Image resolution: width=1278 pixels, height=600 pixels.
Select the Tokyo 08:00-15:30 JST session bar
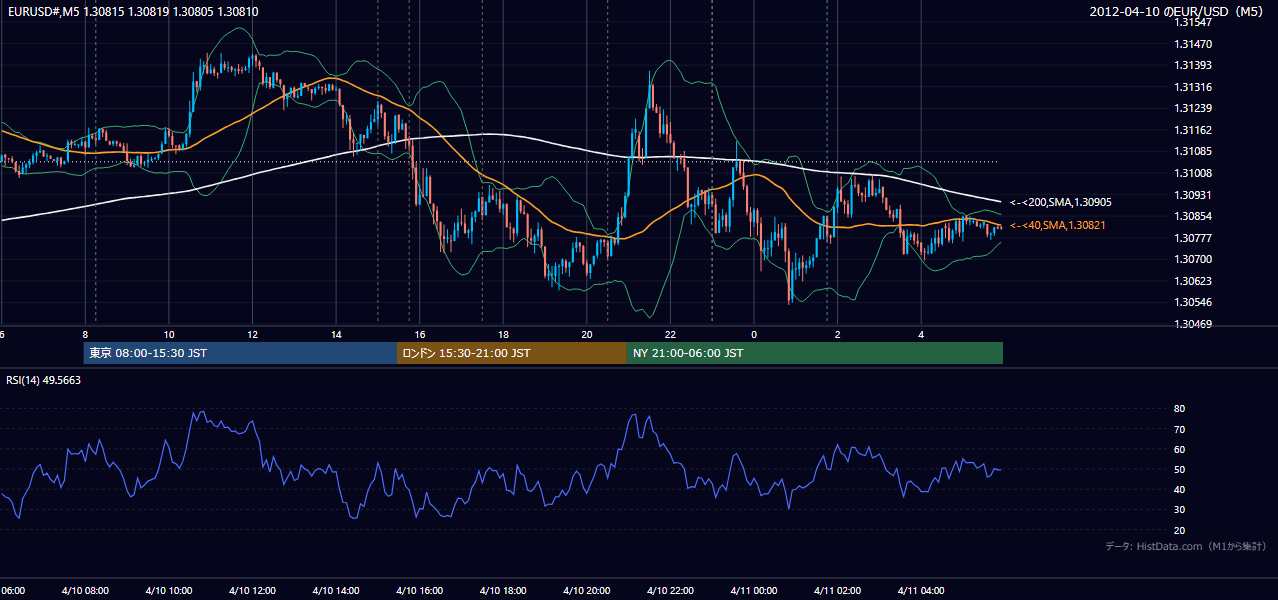click(x=240, y=353)
